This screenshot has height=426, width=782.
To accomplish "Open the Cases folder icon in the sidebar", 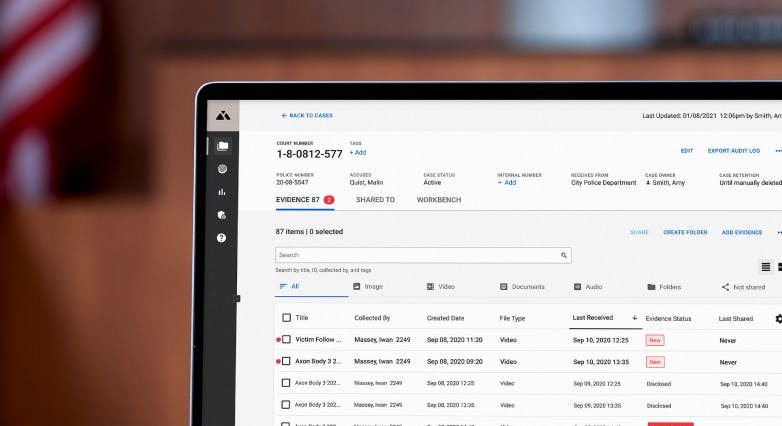I will click(222, 146).
